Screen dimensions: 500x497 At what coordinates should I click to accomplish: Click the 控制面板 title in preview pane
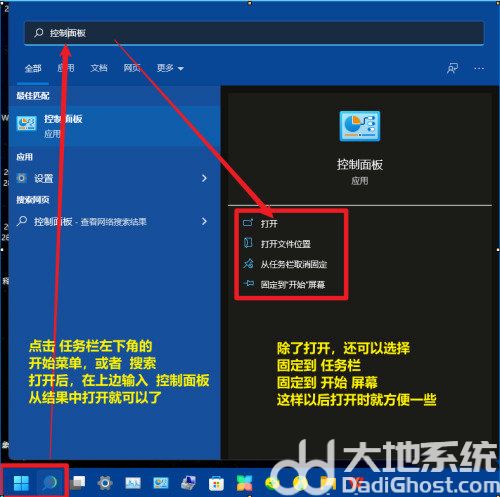pos(360,165)
